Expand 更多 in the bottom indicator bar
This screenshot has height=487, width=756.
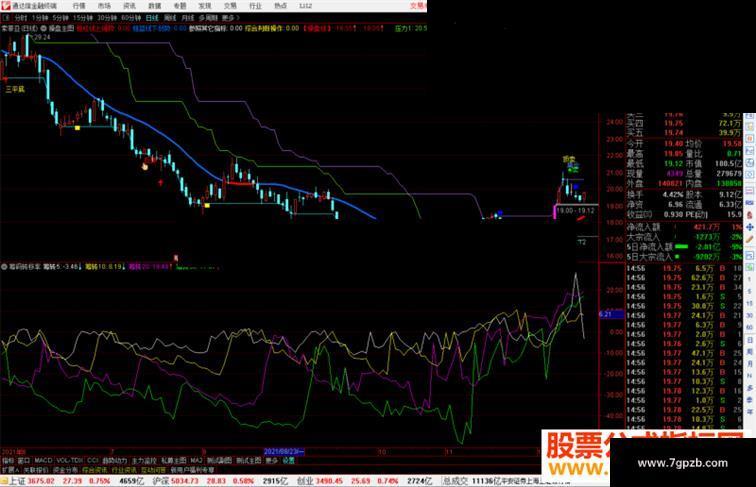coord(272,461)
